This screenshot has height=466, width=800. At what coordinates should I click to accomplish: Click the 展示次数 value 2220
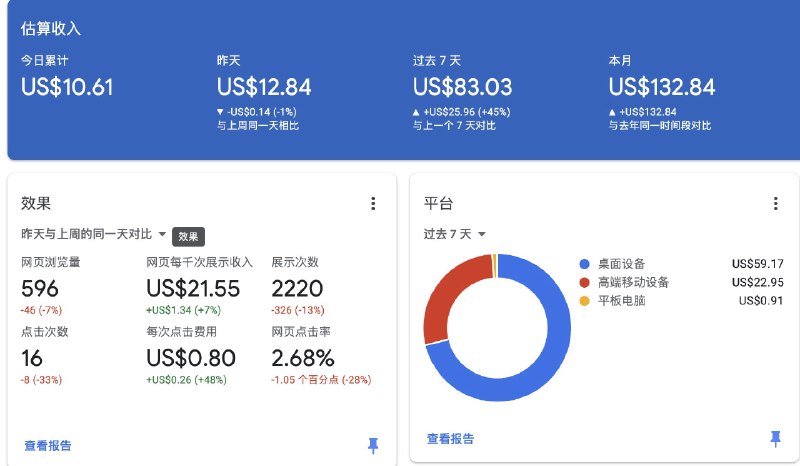pyautogui.click(x=297, y=289)
